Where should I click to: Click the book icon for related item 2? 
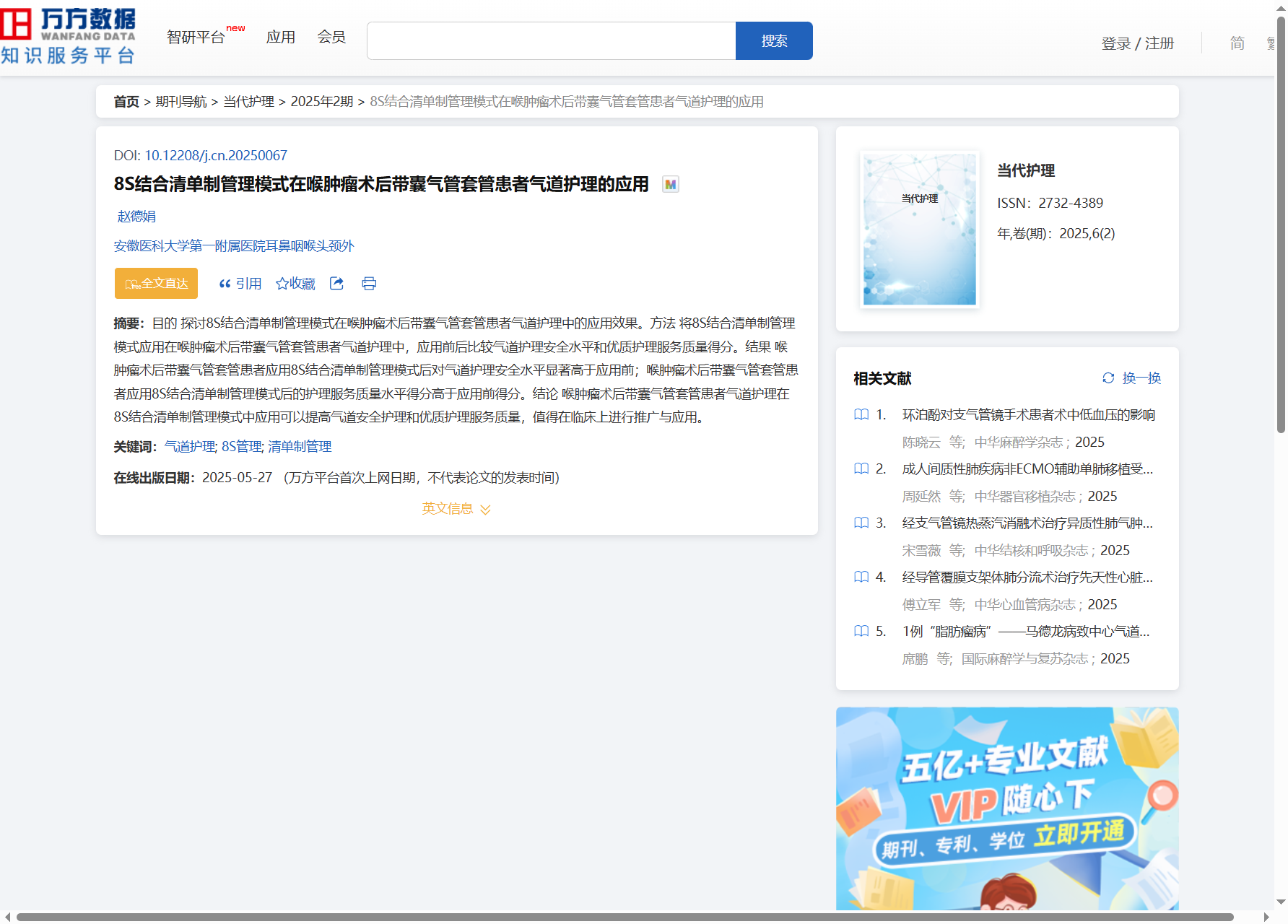861,468
